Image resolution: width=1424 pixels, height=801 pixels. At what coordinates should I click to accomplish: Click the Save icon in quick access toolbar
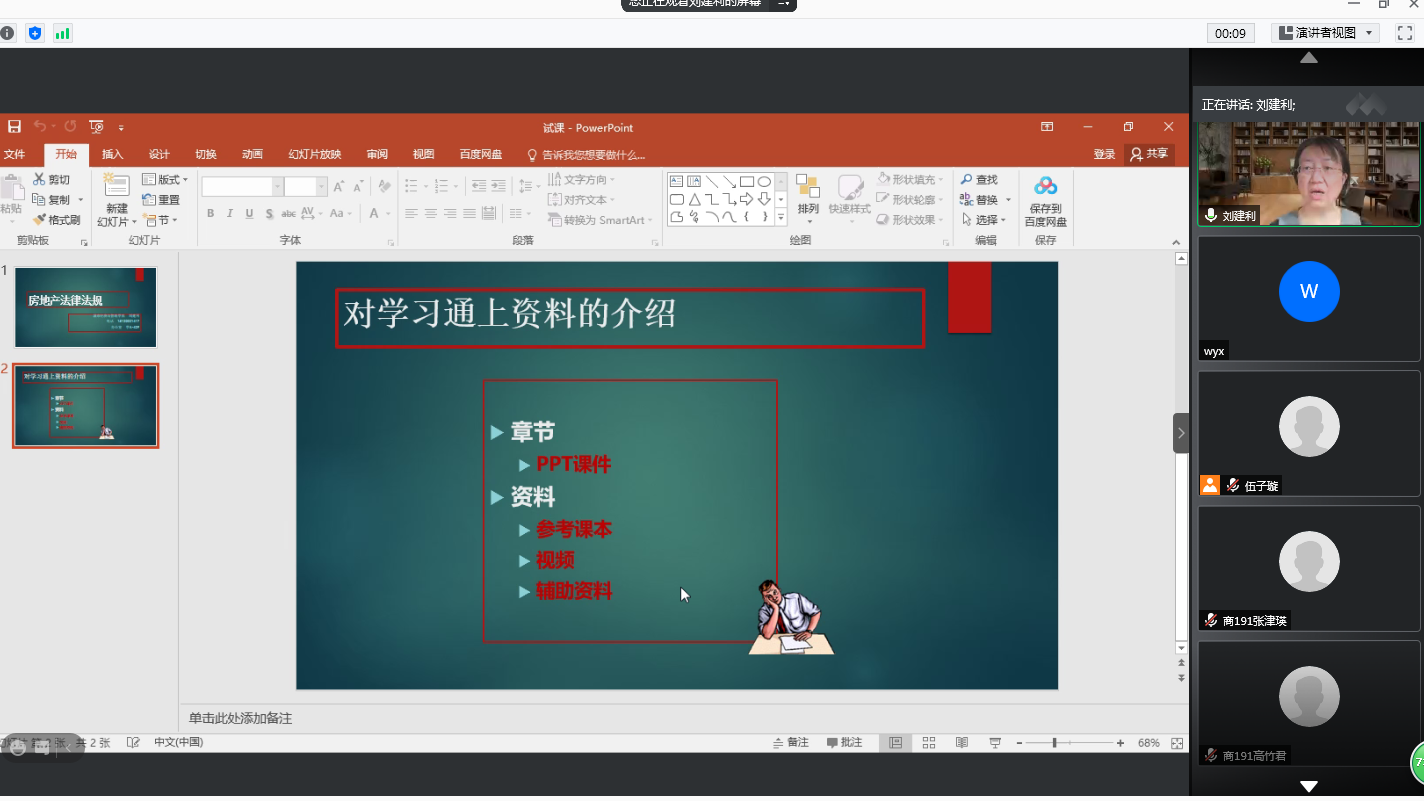(x=14, y=127)
